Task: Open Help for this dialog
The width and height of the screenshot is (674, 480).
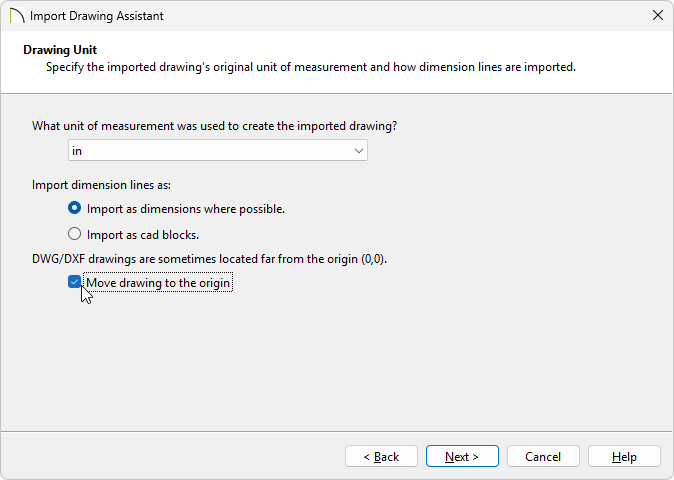Action: coord(624,457)
